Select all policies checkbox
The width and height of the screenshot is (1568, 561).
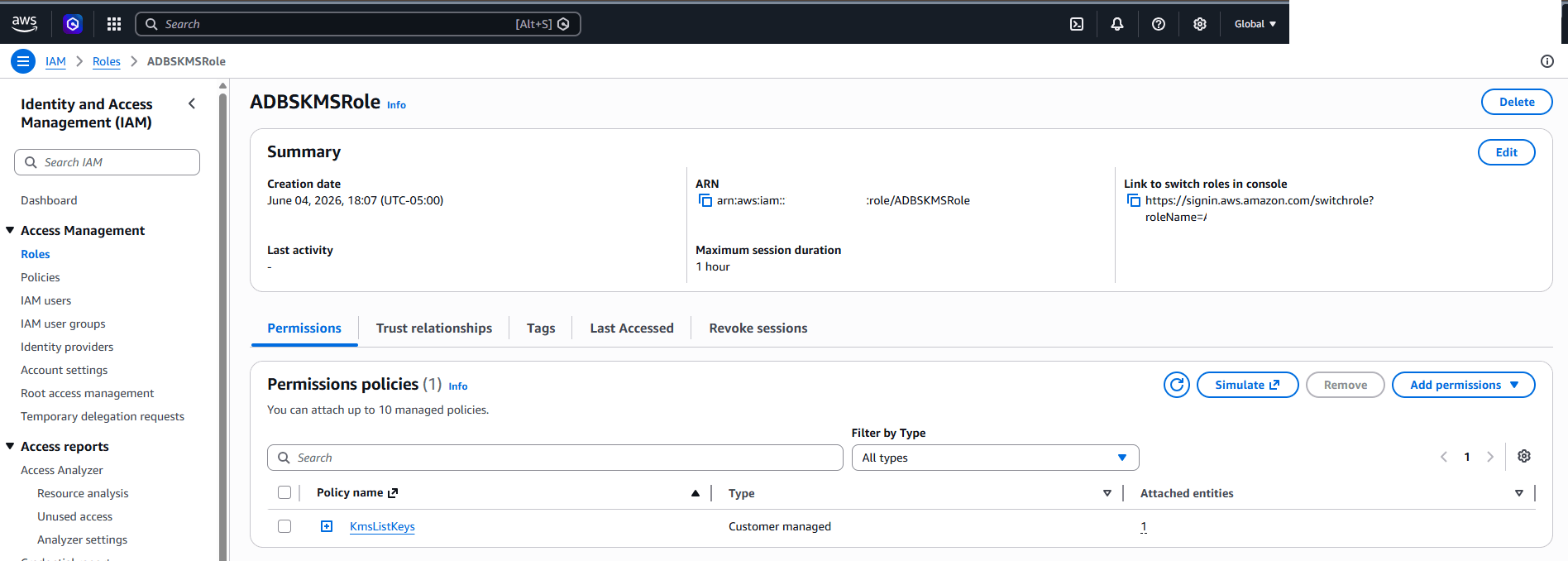(284, 492)
